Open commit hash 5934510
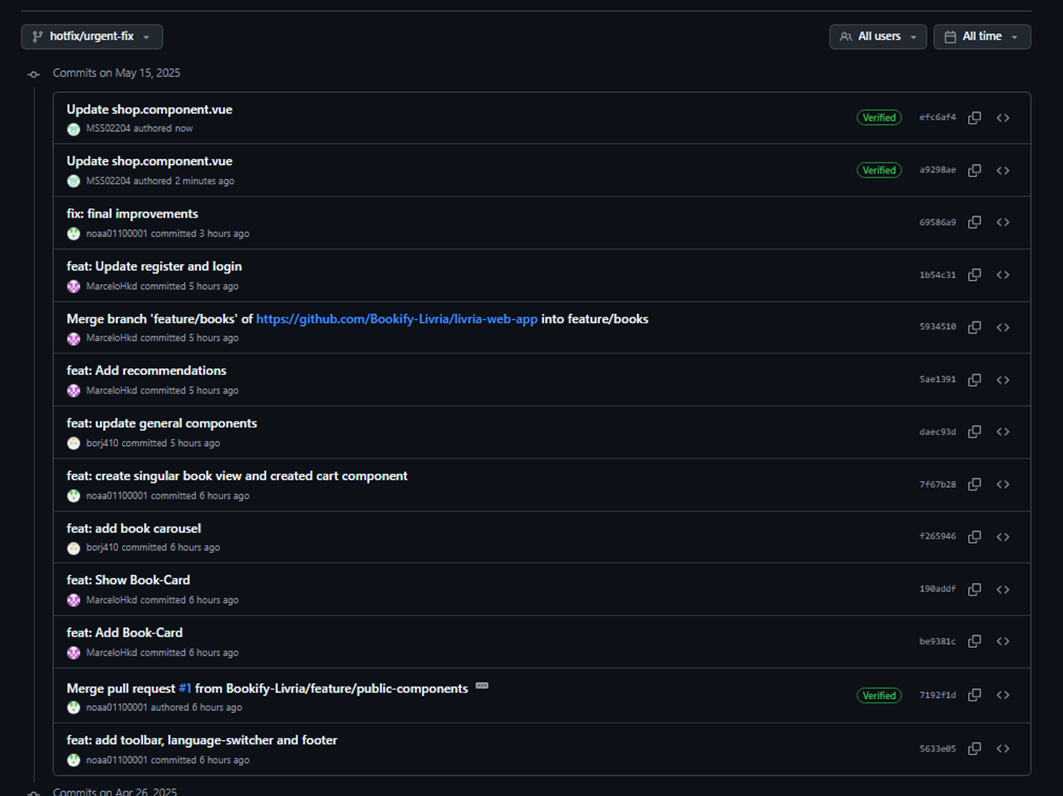 tap(938, 327)
